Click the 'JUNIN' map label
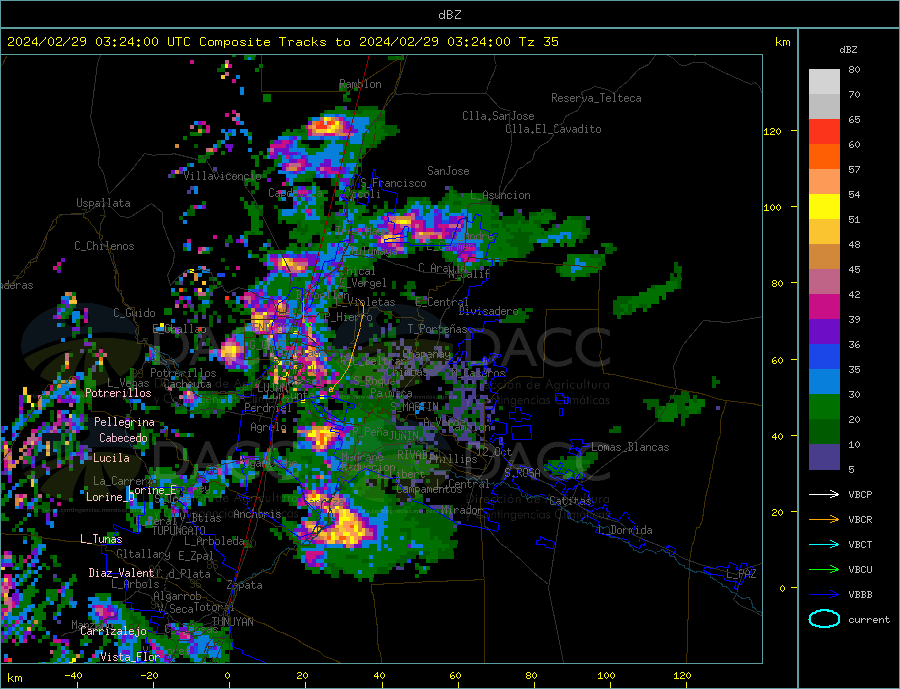Screen dimensions: 900x689 404,436
